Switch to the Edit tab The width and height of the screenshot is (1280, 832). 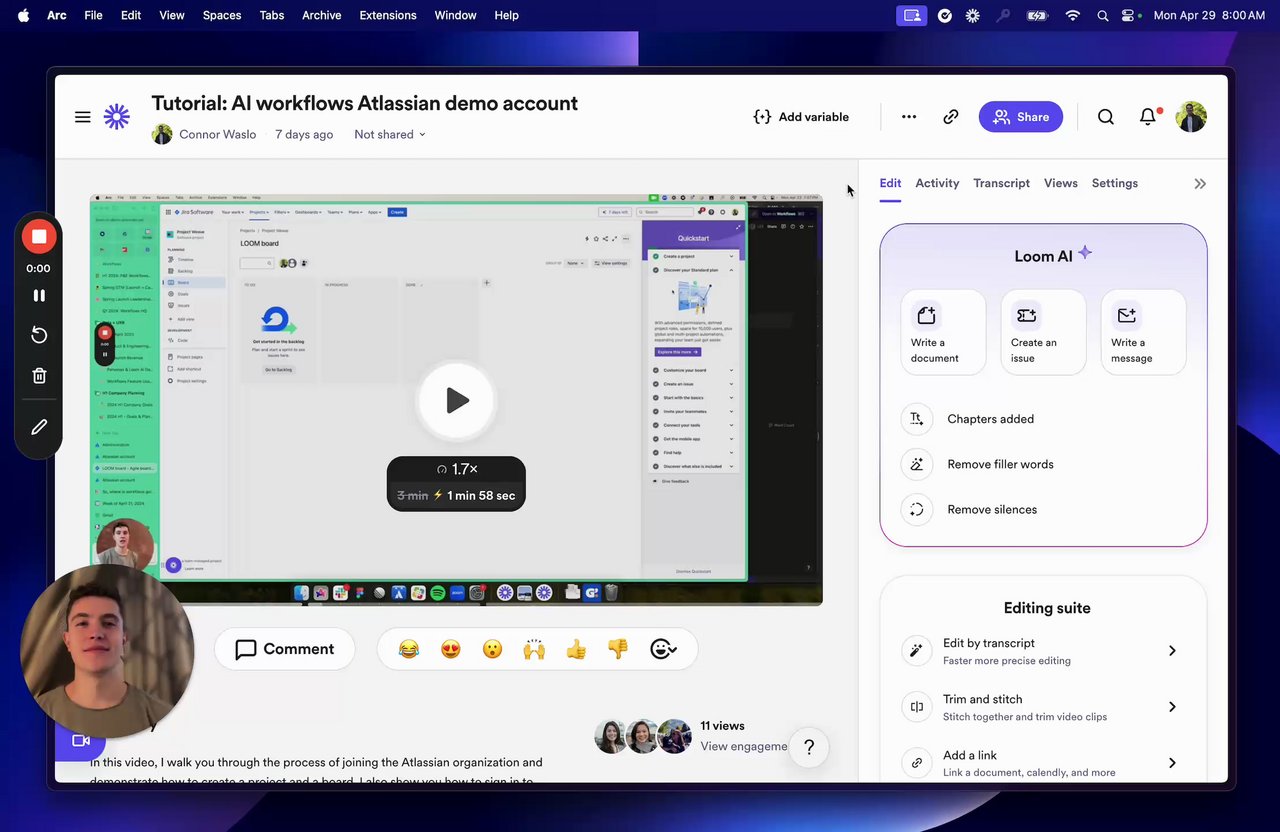tap(890, 183)
